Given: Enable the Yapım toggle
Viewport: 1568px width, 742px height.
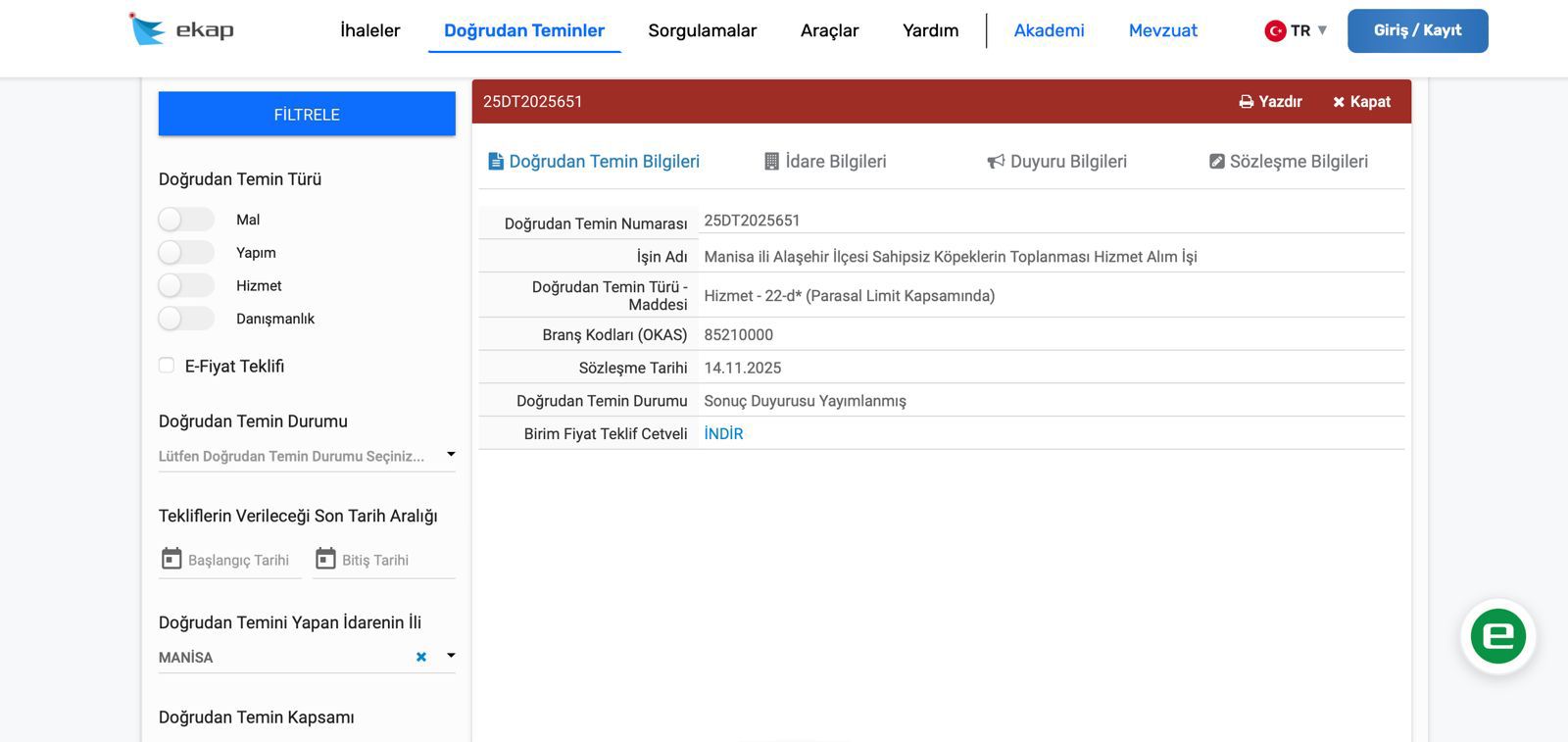Looking at the screenshot, I should point(185,253).
